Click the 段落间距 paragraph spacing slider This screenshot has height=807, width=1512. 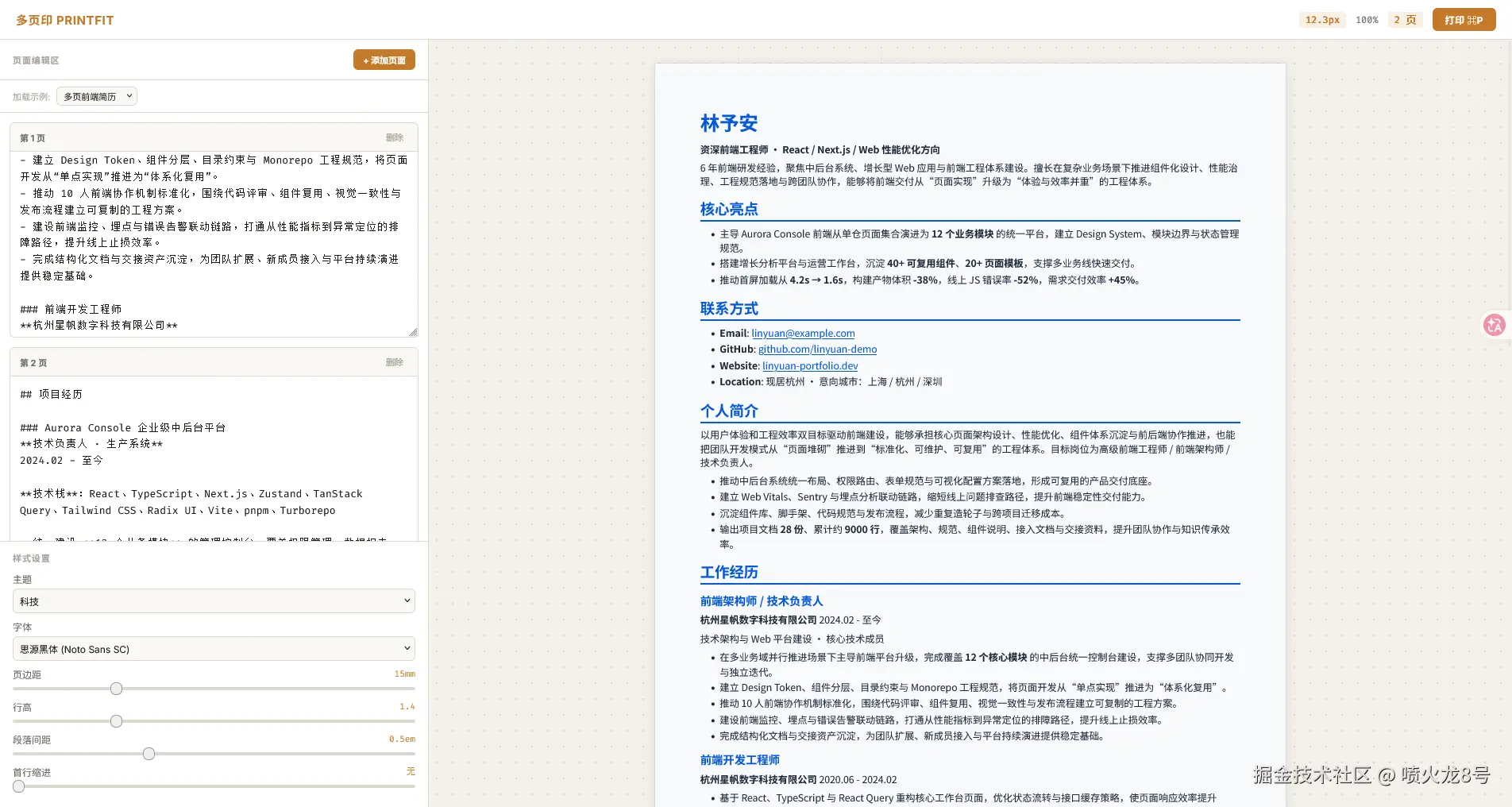pos(148,754)
